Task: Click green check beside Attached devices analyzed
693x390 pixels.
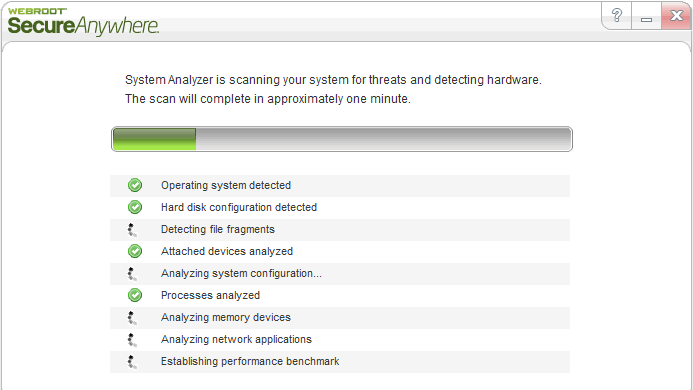Action: tap(135, 251)
